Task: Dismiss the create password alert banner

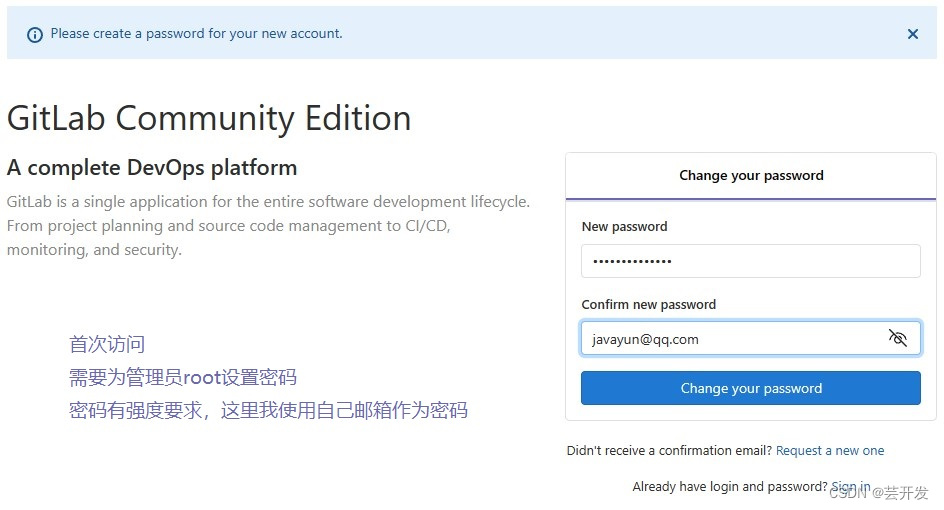Action: pos(913,34)
